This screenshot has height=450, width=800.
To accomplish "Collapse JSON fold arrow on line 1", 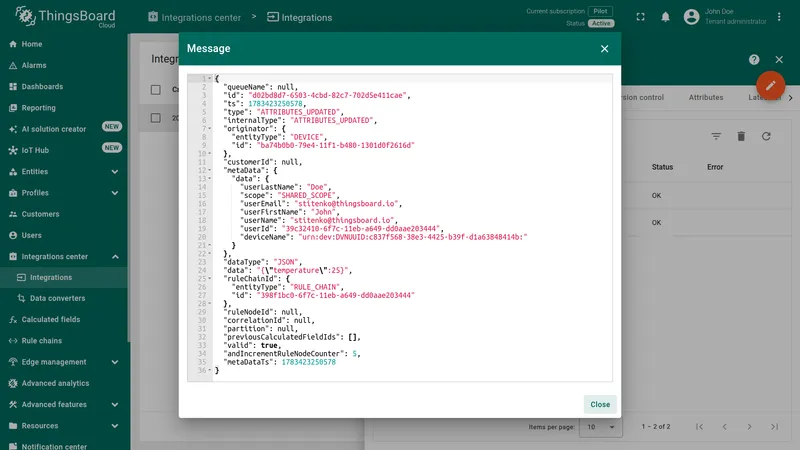I will point(210,79).
